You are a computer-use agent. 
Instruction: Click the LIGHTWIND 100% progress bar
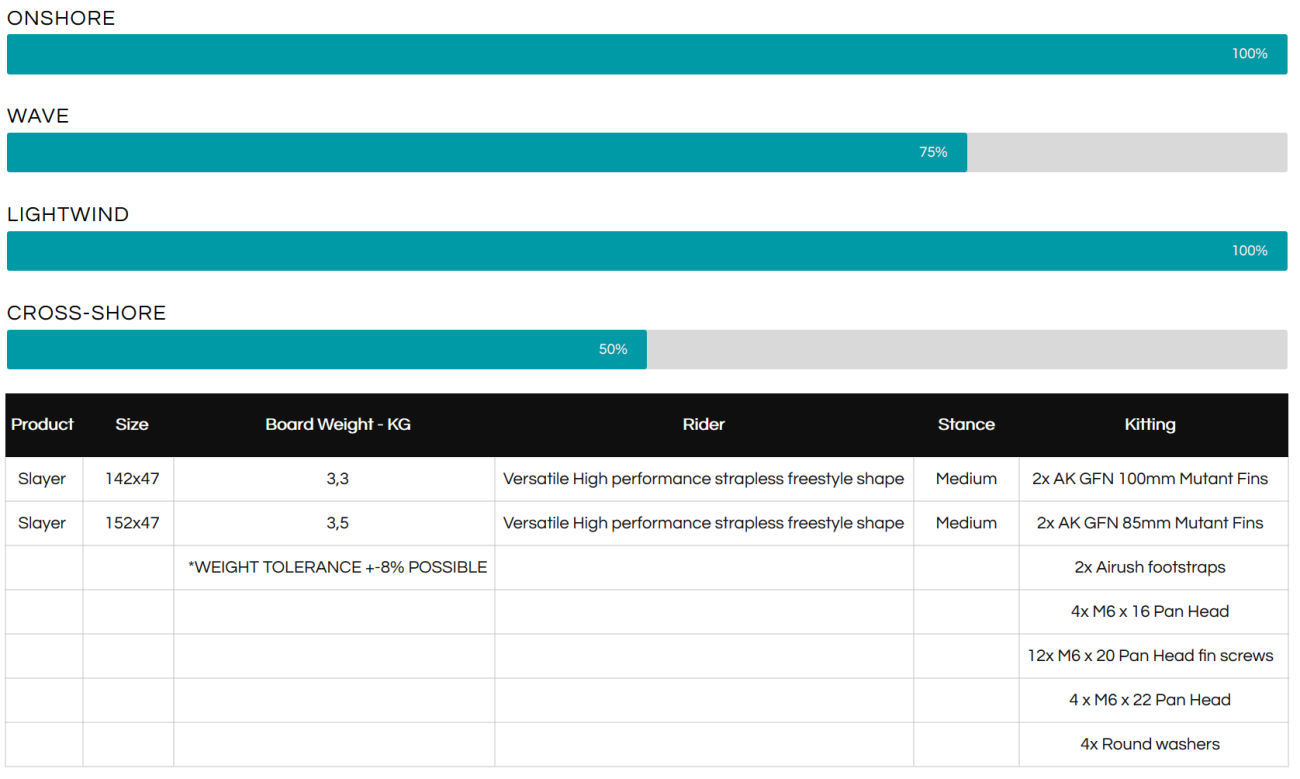click(646, 251)
